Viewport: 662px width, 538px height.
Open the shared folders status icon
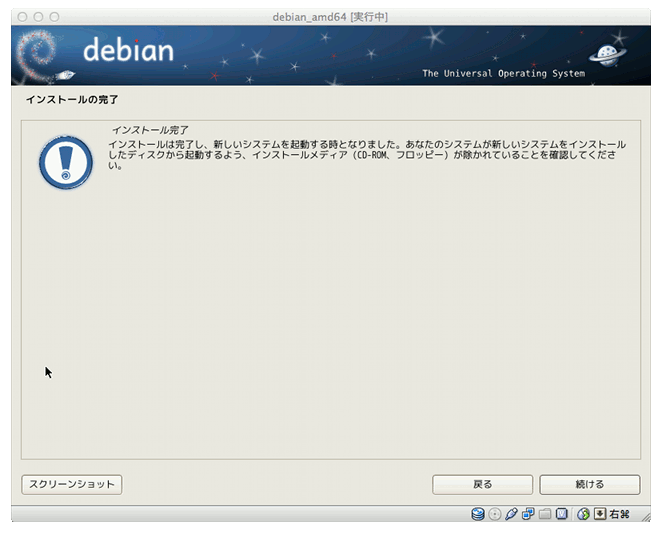click(545, 514)
